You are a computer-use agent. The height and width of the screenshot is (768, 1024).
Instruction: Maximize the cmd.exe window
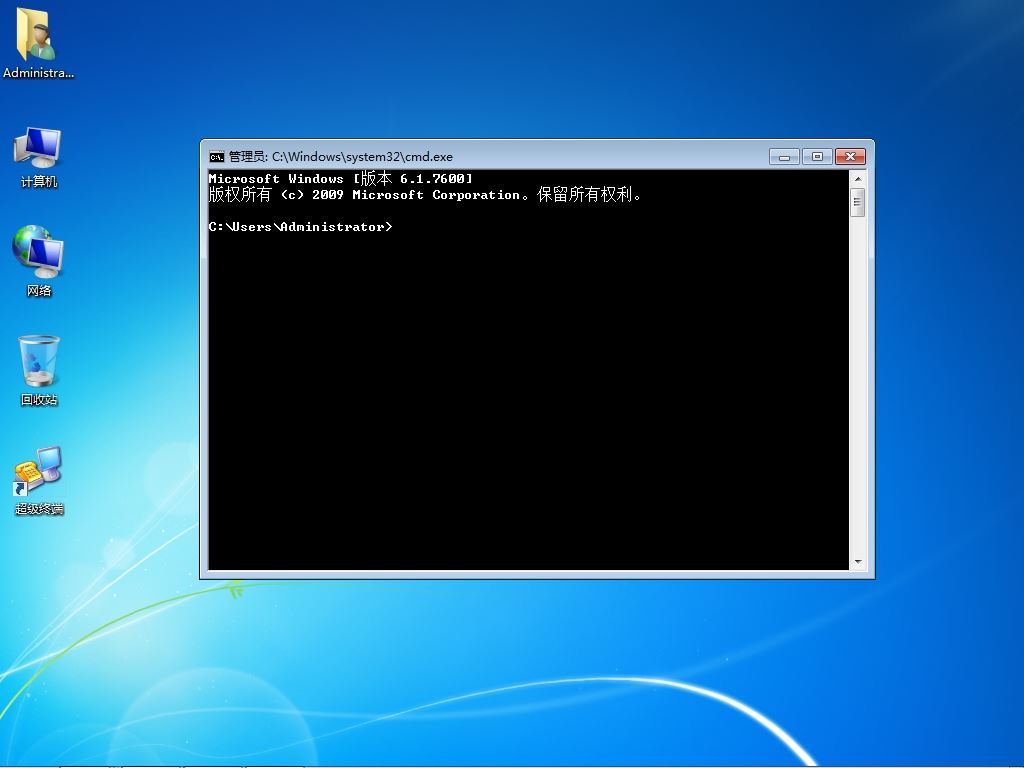tap(817, 157)
